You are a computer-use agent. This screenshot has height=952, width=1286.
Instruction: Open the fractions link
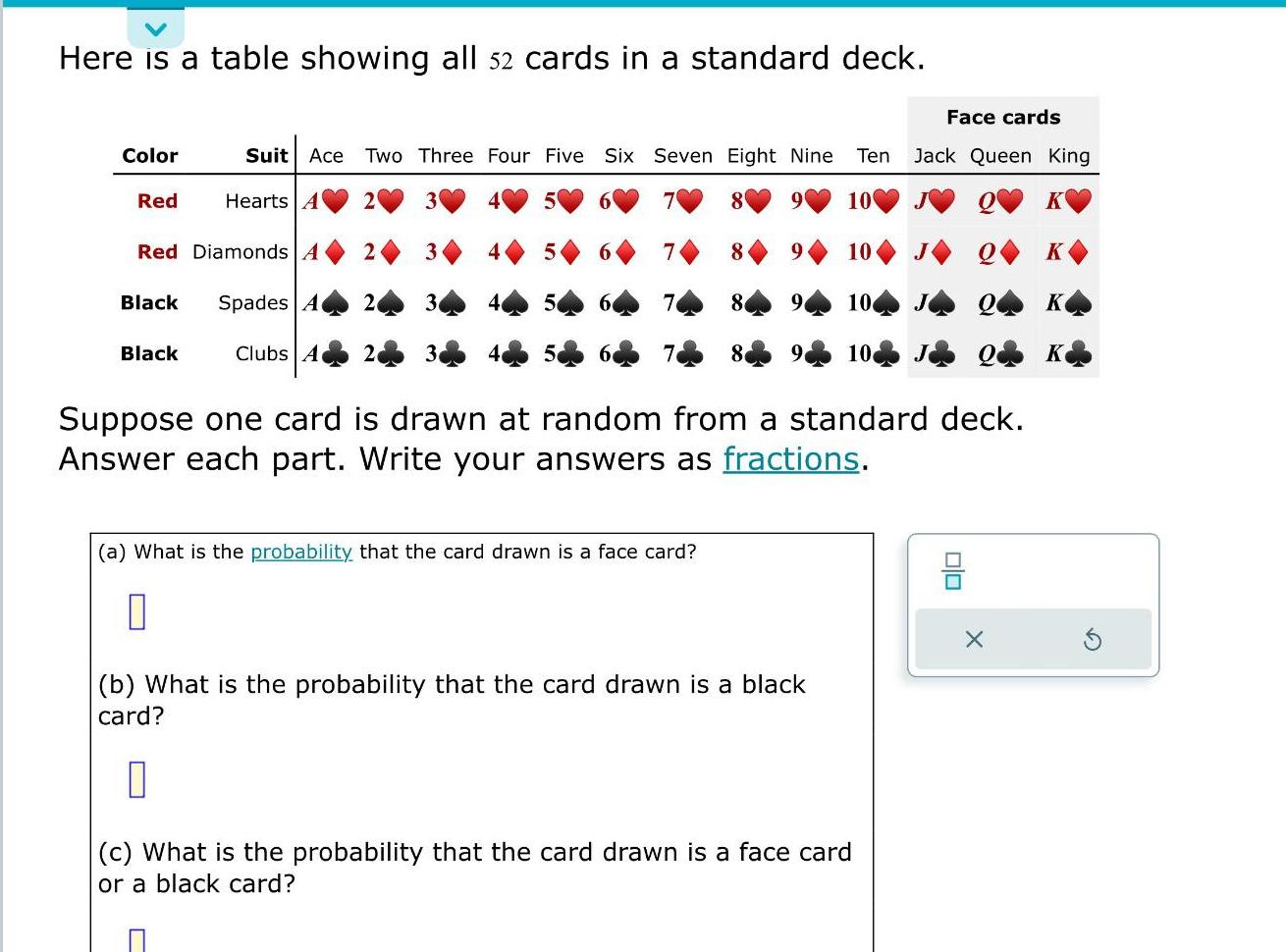coord(790,459)
